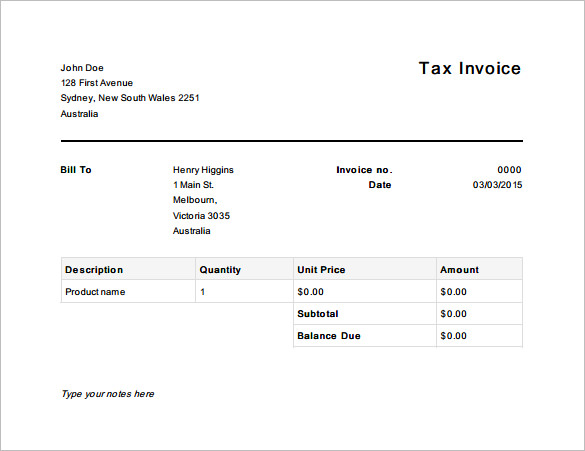This screenshot has width=585, height=451.
Task: Click the 'Bill To' label
Action: (76, 170)
